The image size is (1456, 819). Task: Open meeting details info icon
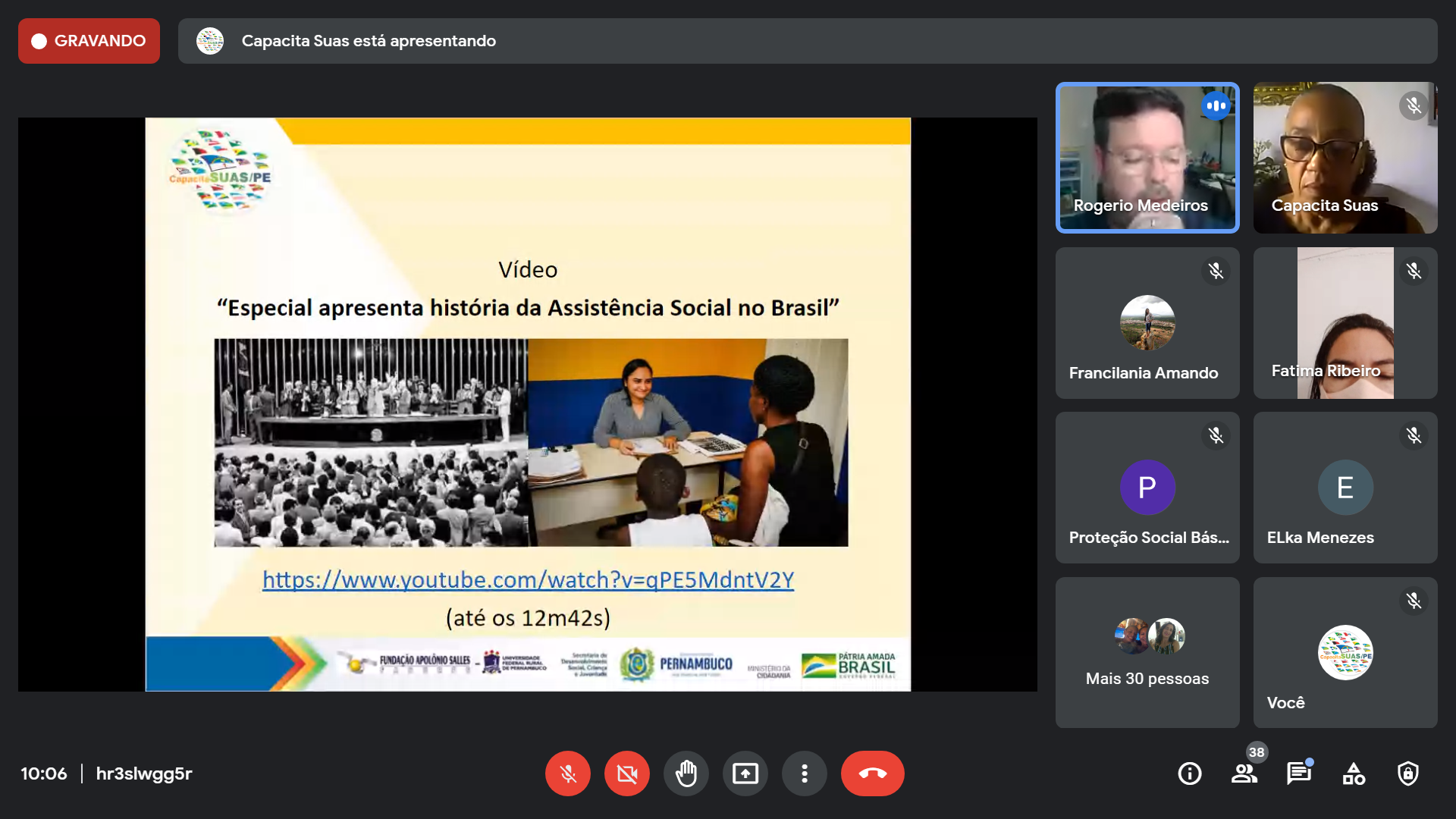pos(1189,773)
